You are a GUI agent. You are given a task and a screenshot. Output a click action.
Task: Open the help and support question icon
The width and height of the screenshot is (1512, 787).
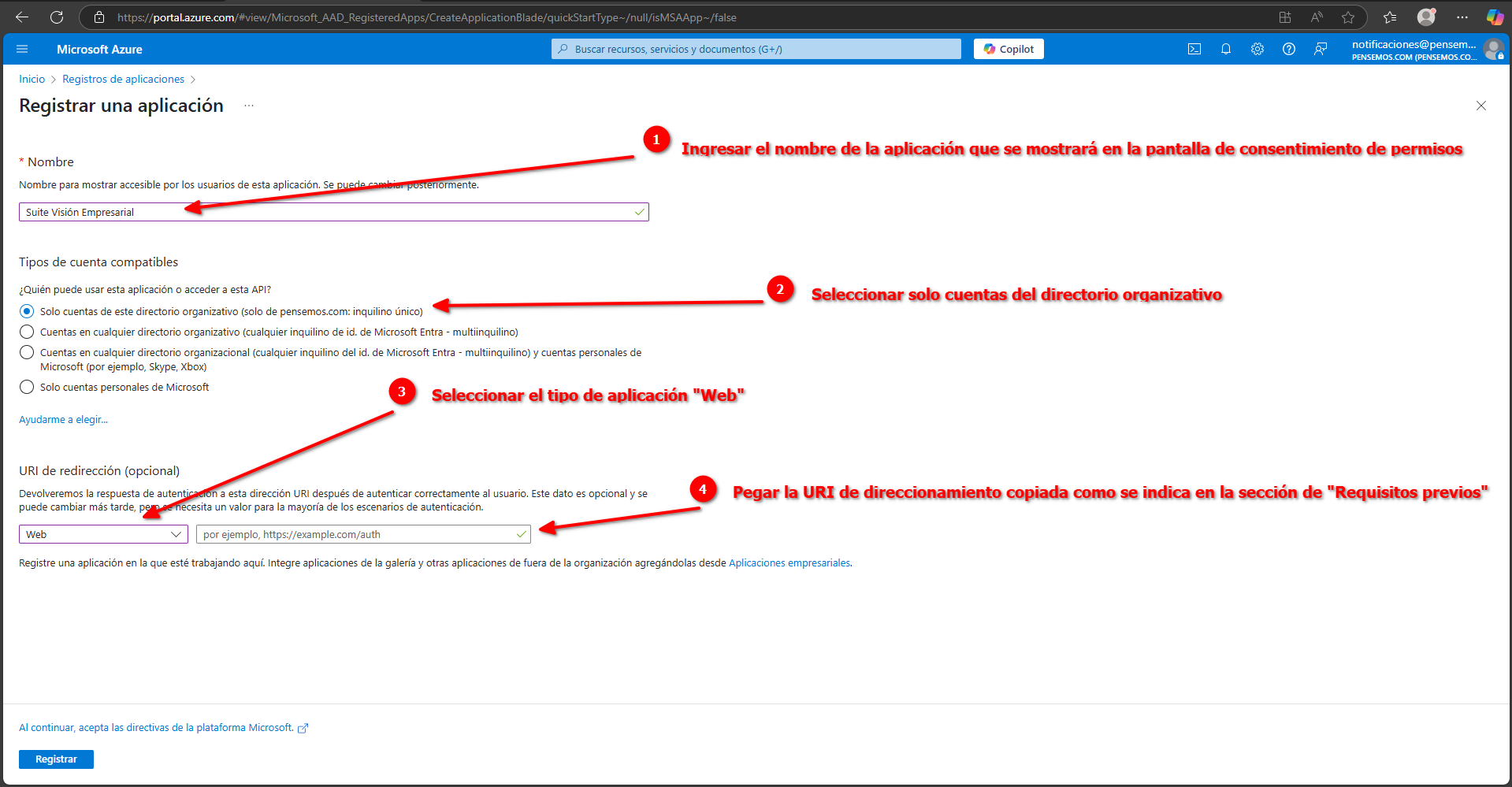[1289, 49]
